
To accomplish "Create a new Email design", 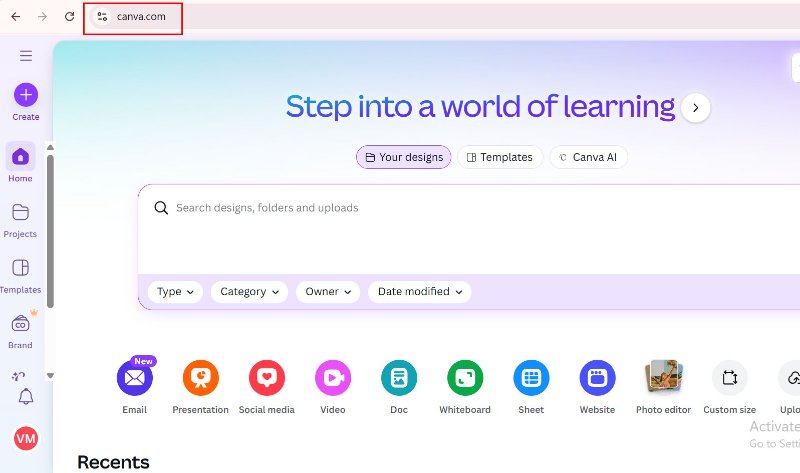I will (x=135, y=386).
